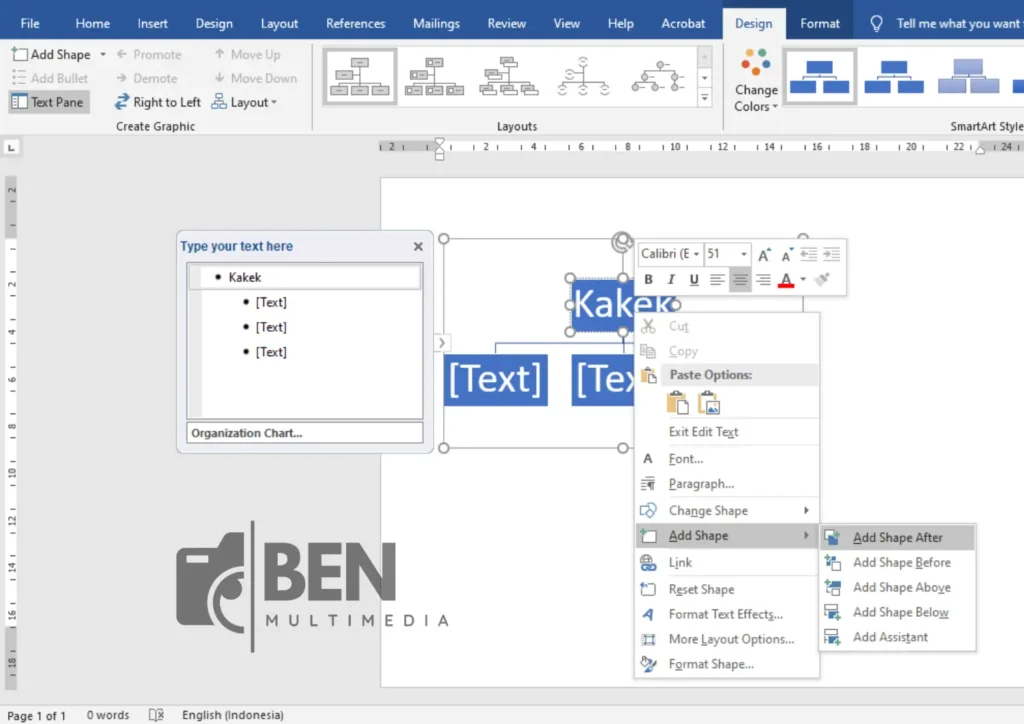Apply italic formatting on the mini toolbar
Screen dimensions: 1024x724
tap(671, 279)
